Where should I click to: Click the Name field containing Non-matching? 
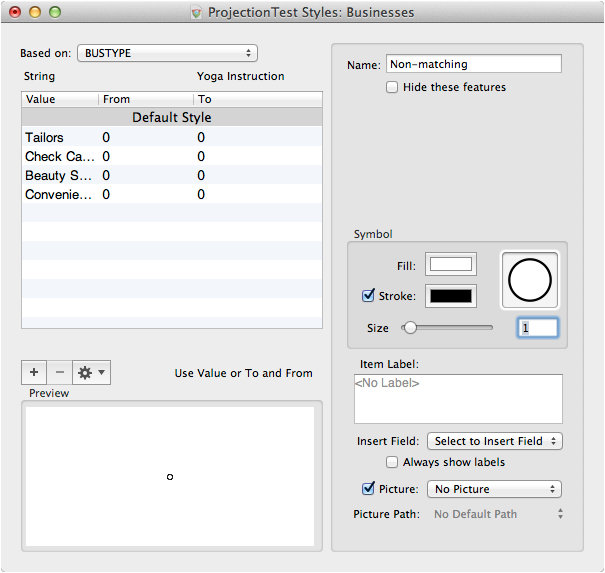click(474, 64)
